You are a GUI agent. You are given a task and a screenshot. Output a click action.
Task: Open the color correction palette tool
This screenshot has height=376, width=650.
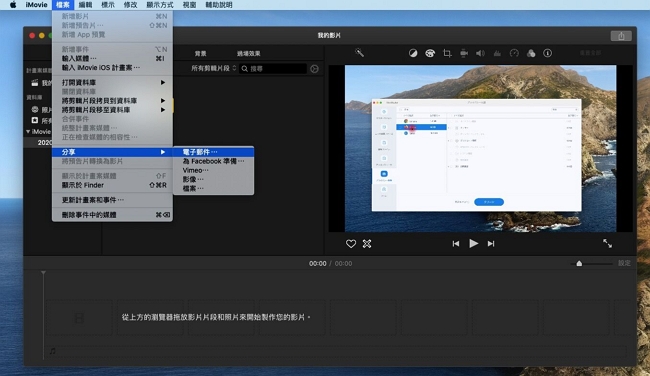click(x=430, y=53)
